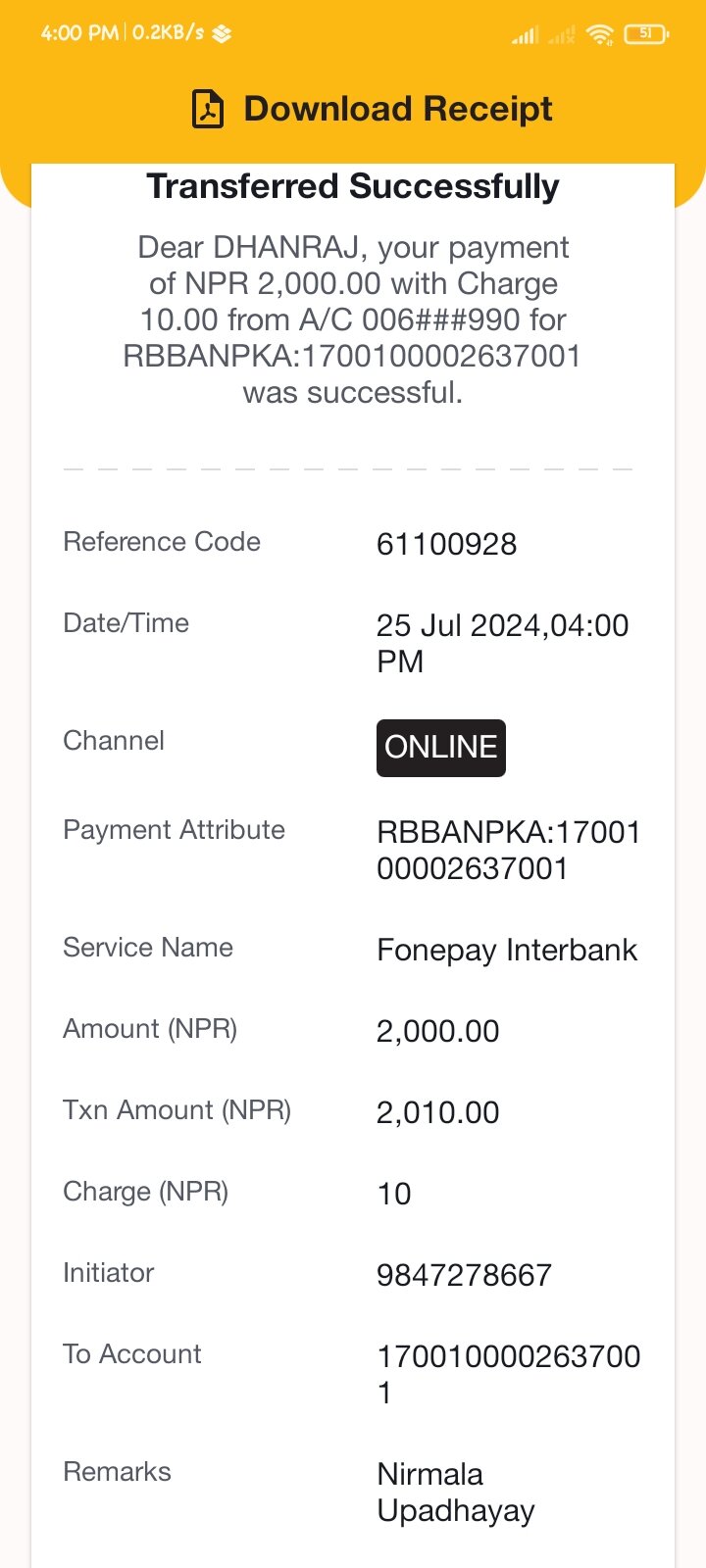Screen dimensions: 706x1568
Task: Select the Txn Amount value 2,010.00
Action: pyautogui.click(x=438, y=1112)
